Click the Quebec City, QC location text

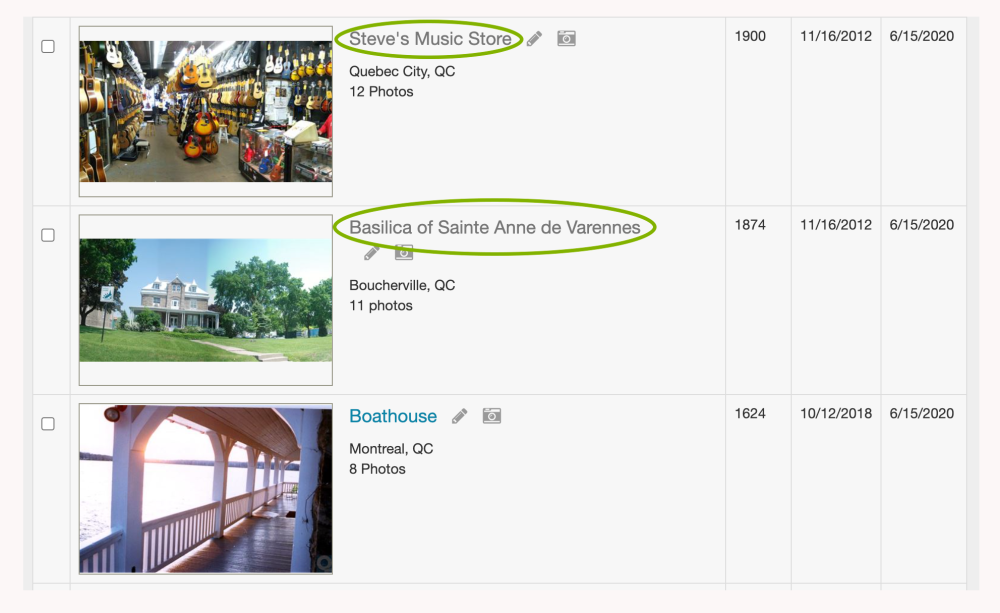402,72
